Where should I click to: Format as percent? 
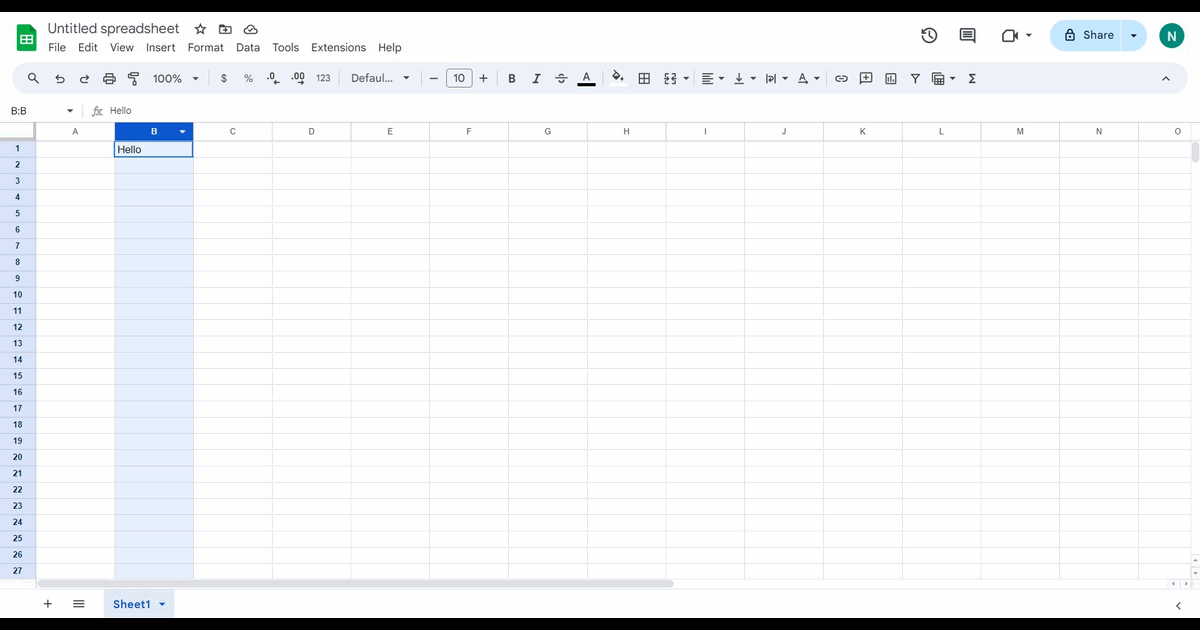point(248,78)
